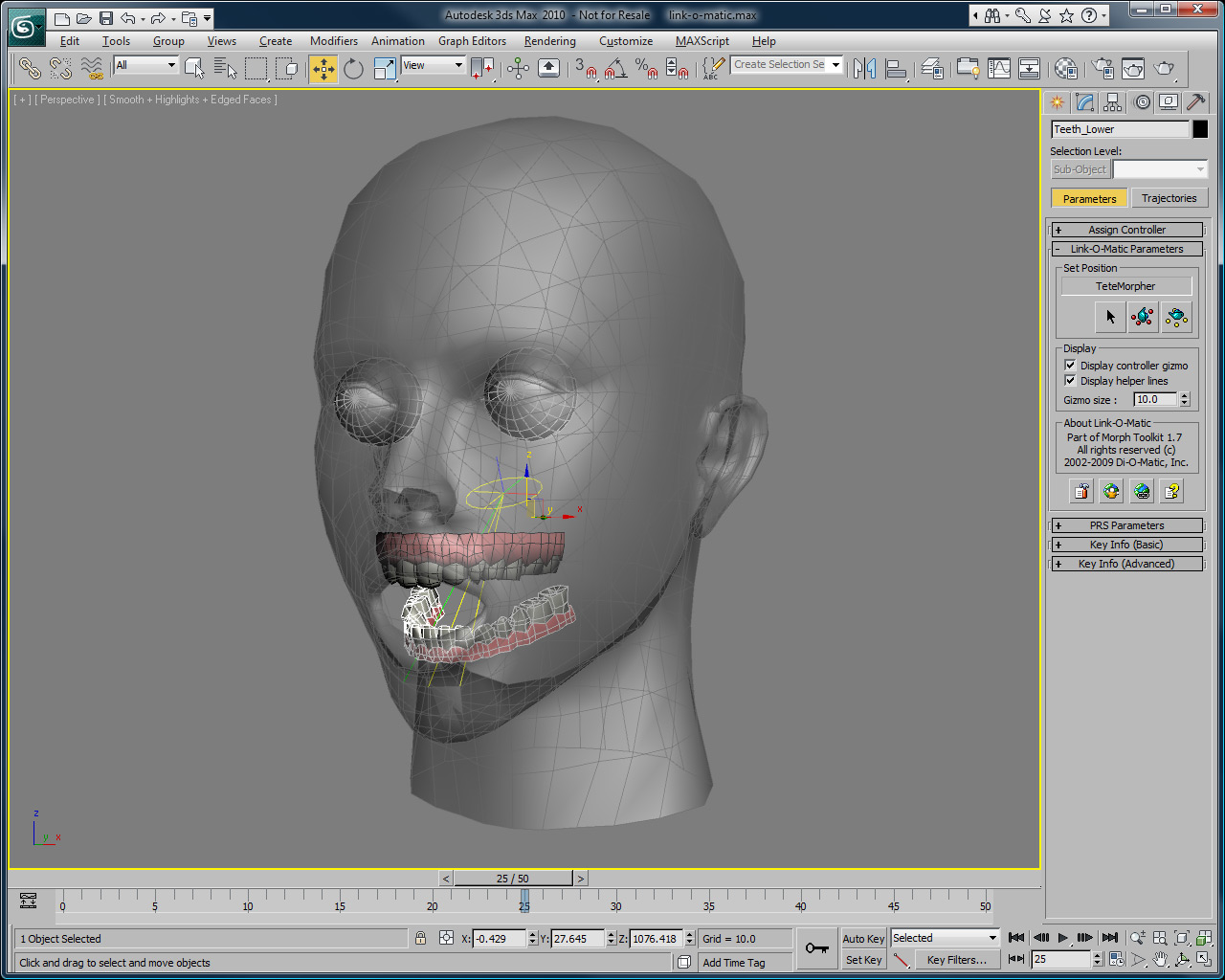Open the Selected key filter dropdown

click(945, 938)
